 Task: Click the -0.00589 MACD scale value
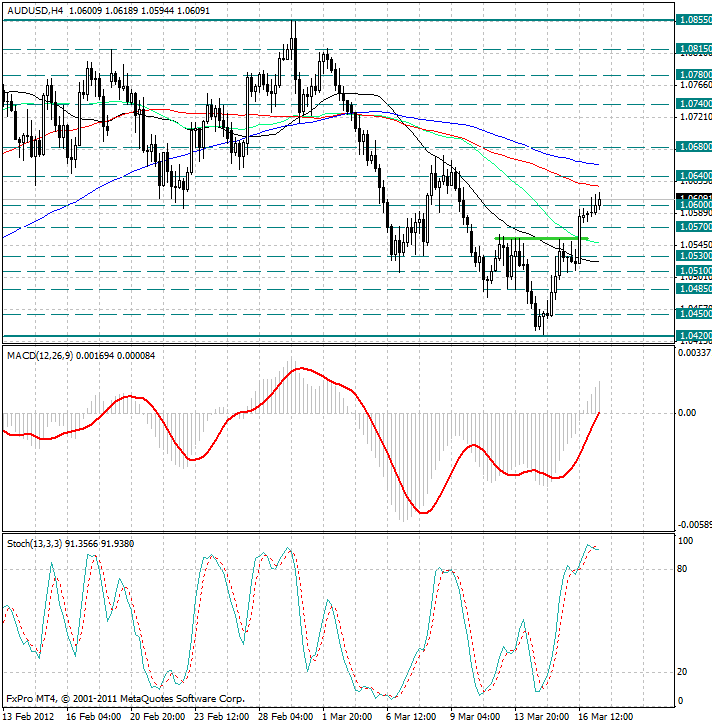tap(694, 525)
